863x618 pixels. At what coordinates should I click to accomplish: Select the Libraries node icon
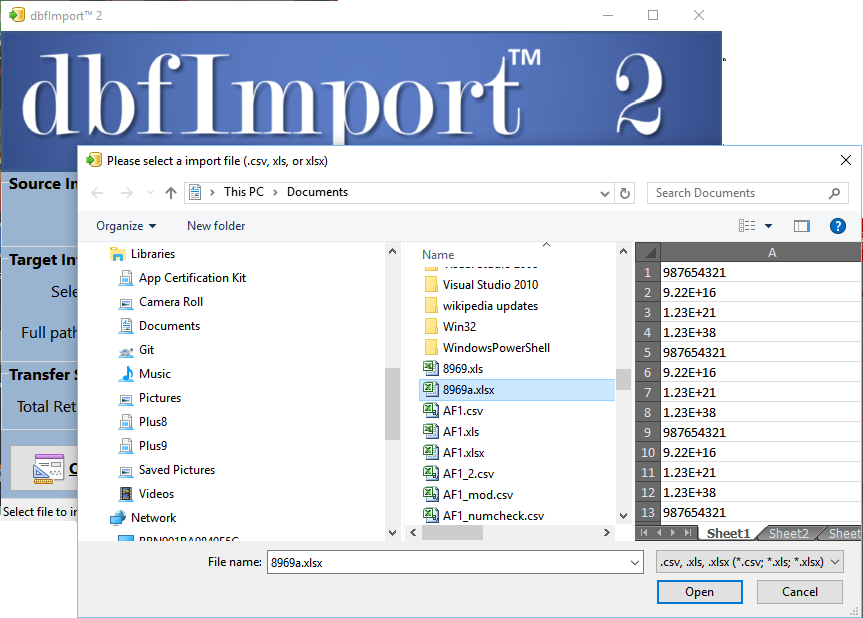coord(118,254)
